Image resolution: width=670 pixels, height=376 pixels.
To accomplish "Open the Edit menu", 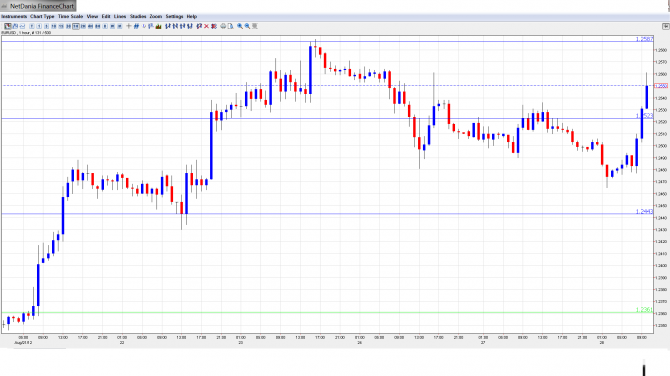I will click(106, 16).
